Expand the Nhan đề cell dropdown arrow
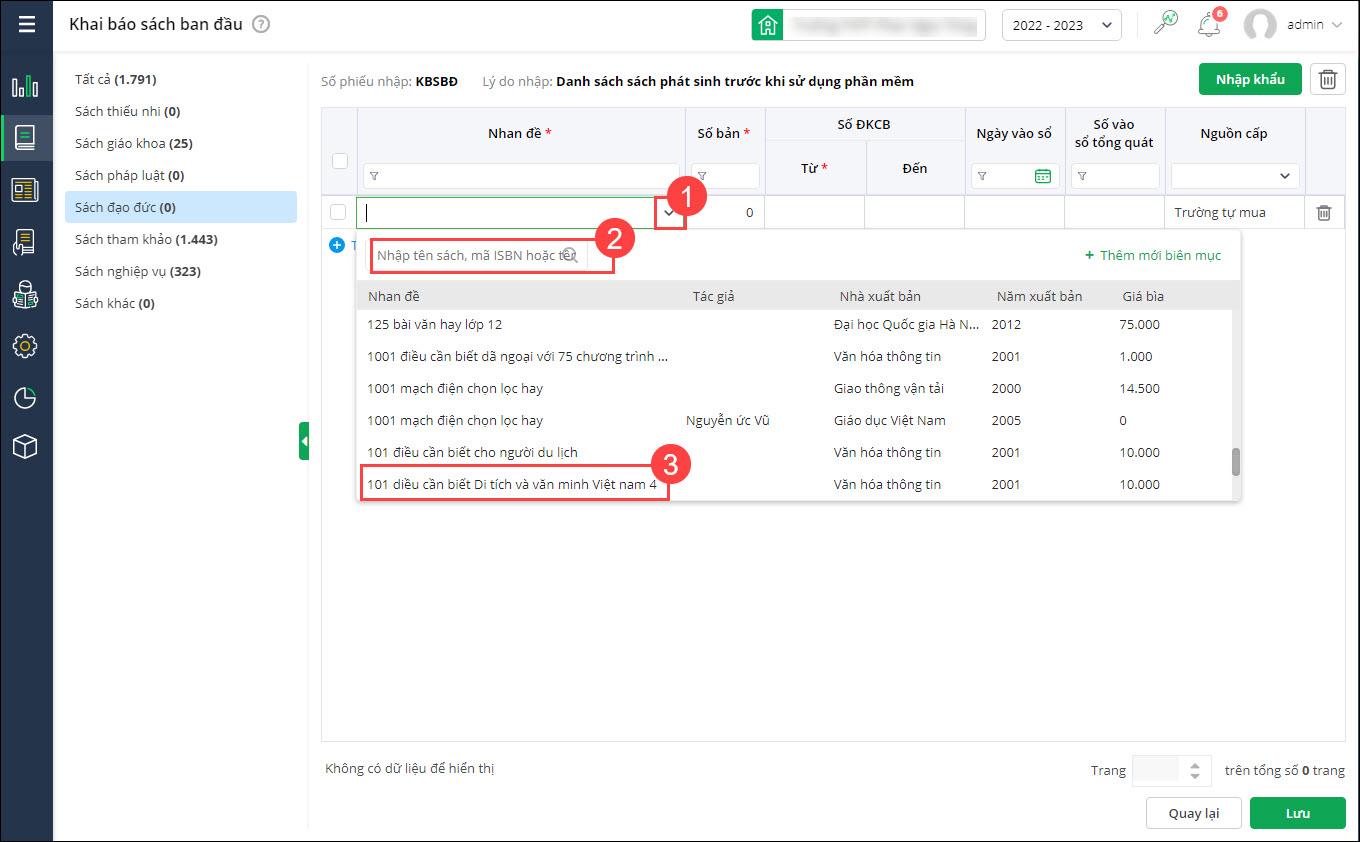Image resolution: width=1360 pixels, height=842 pixels. 669,212
